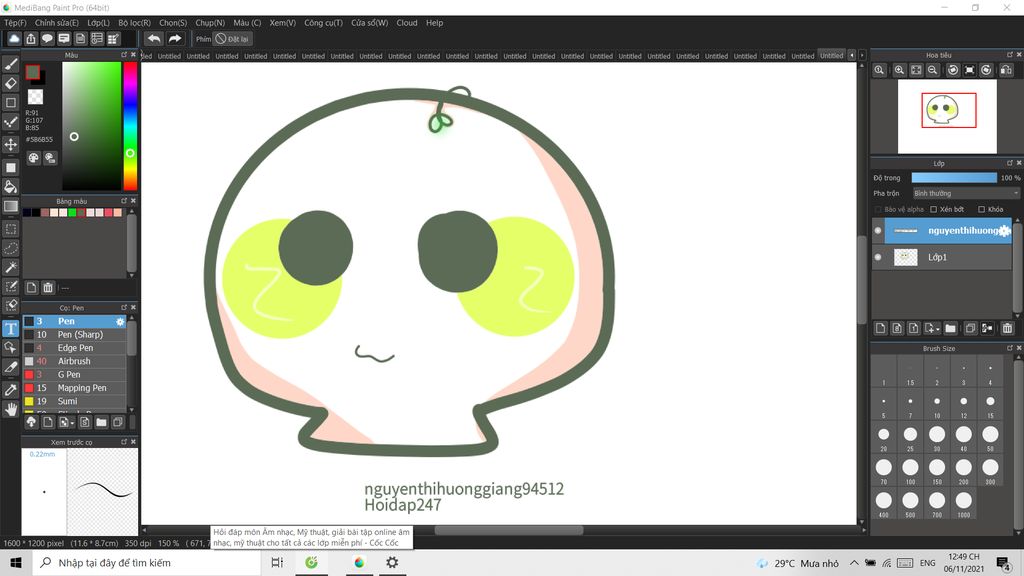The height and width of the screenshot is (576, 1024).
Task: Open the add layer dropdown arrow
Action: pos(936,328)
